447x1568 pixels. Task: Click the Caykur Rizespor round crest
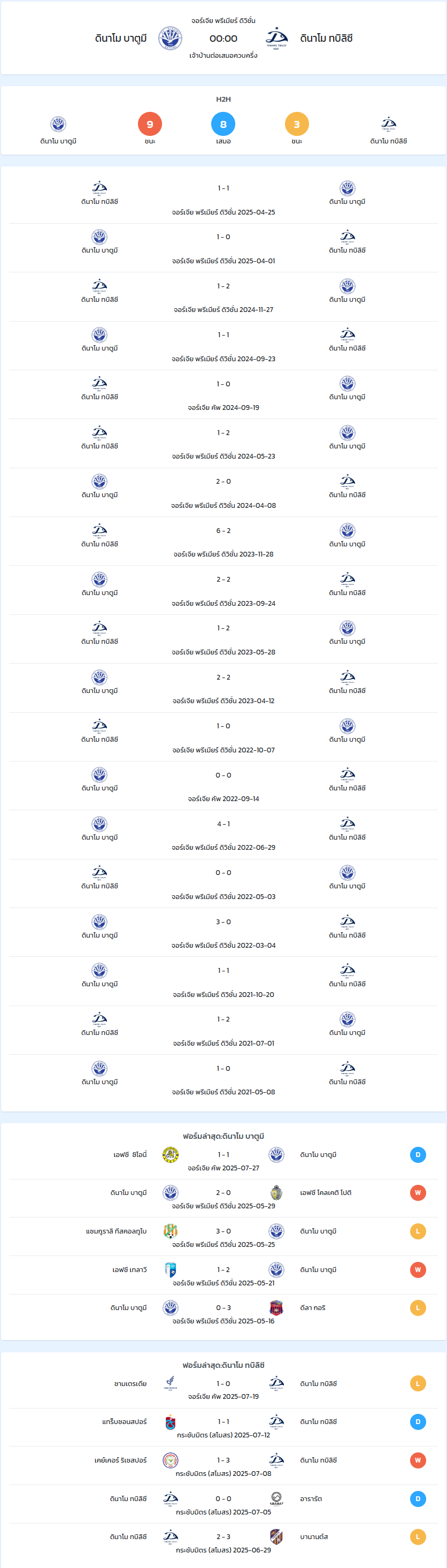(x=171, y=1461)
